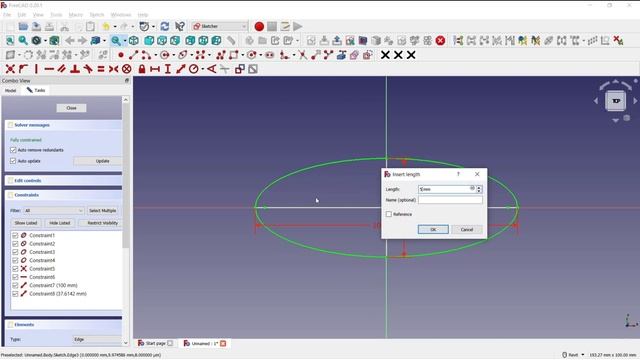Open the Edit menu
The image size is (640, 360).
point(22,15)
